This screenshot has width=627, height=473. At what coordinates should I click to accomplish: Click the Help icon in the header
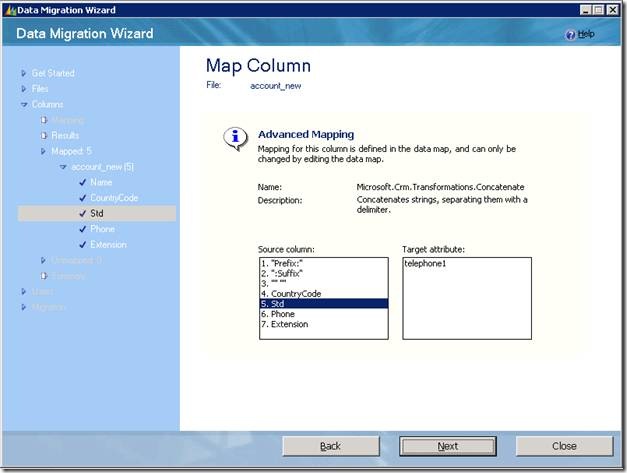click(x=570, y=35)
